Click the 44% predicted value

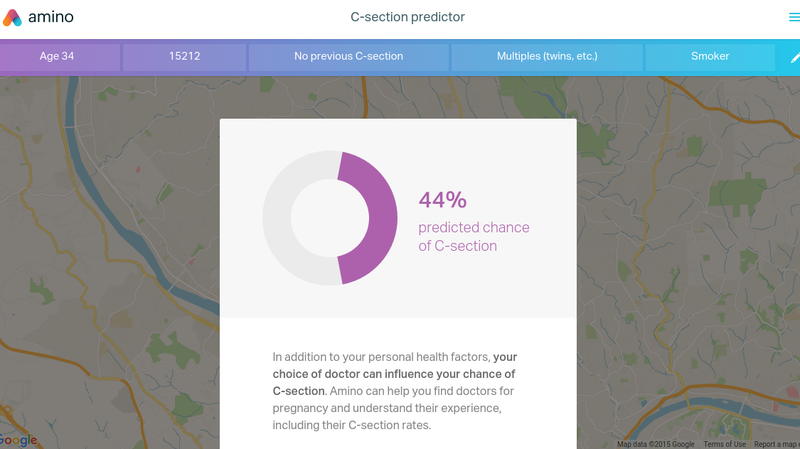click(442, 200)
